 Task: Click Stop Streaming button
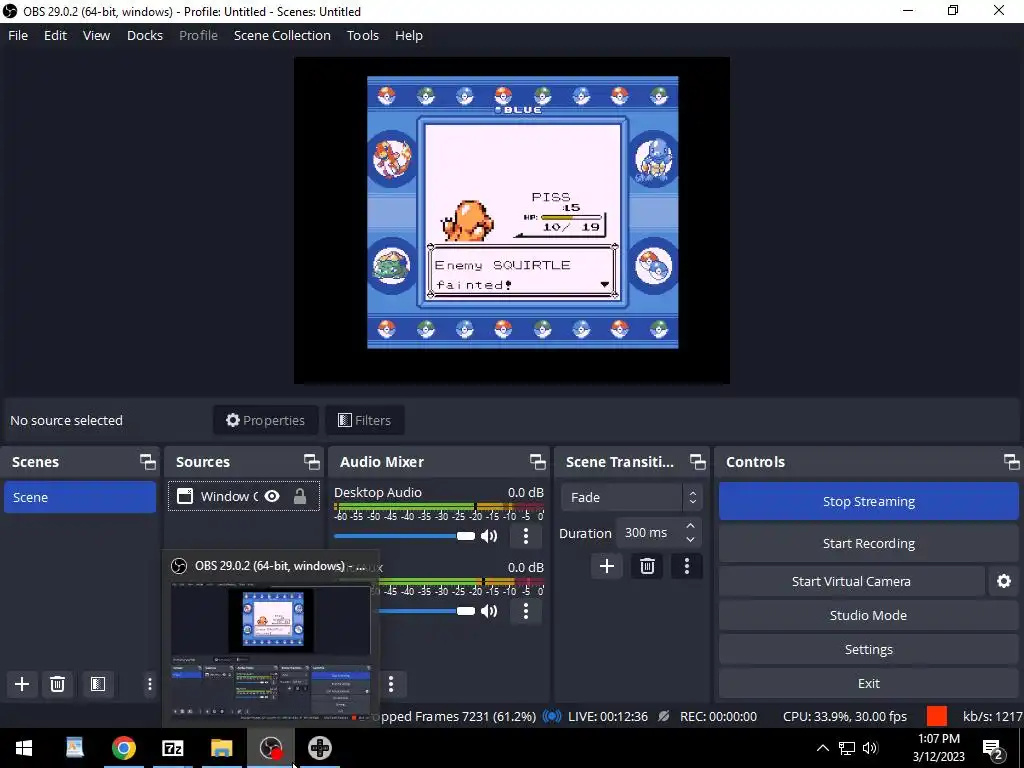pyautogui.click(x=869, y=502)
